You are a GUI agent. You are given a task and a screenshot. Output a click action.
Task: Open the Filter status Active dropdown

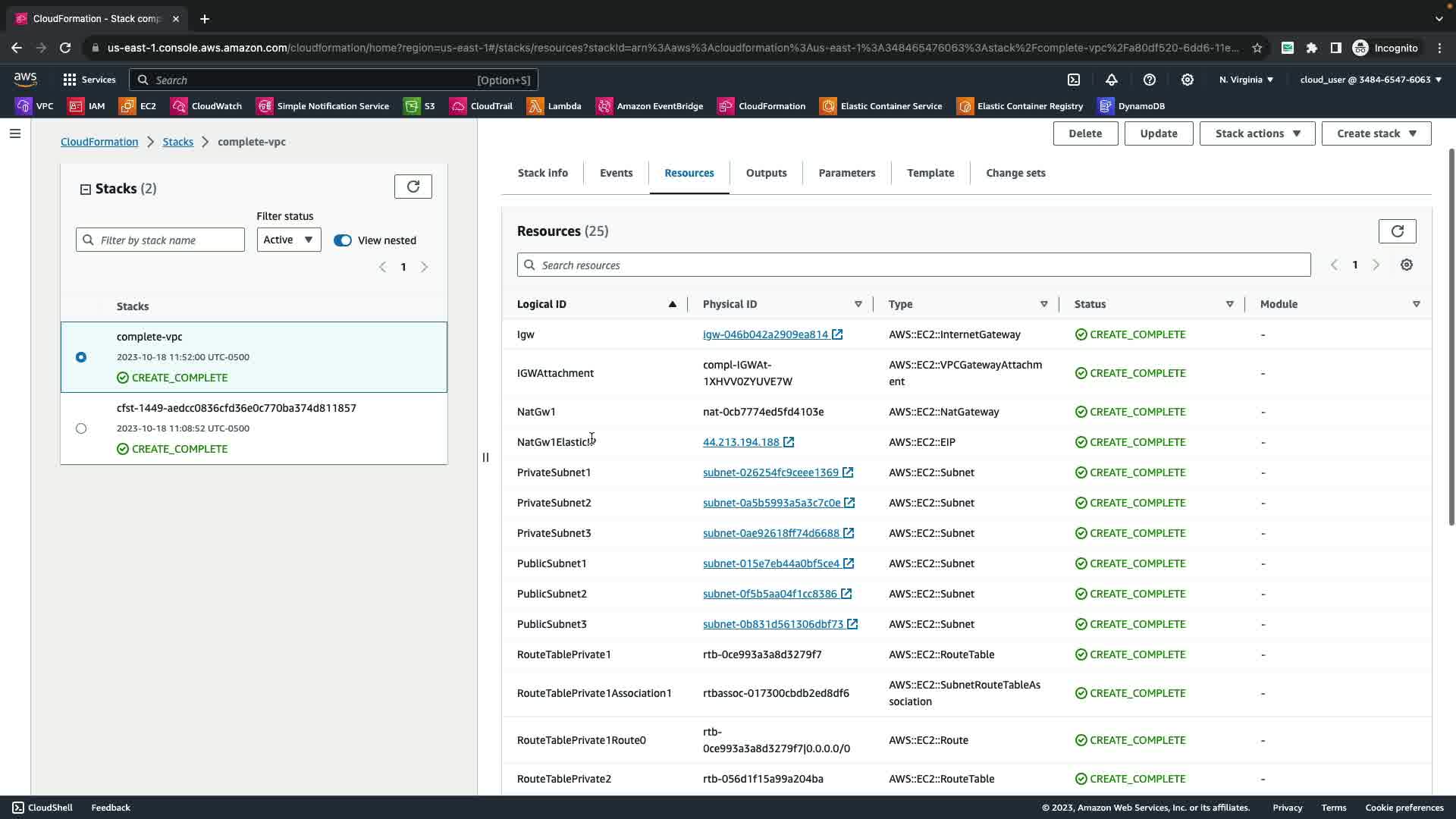click(x=288, y=240)
